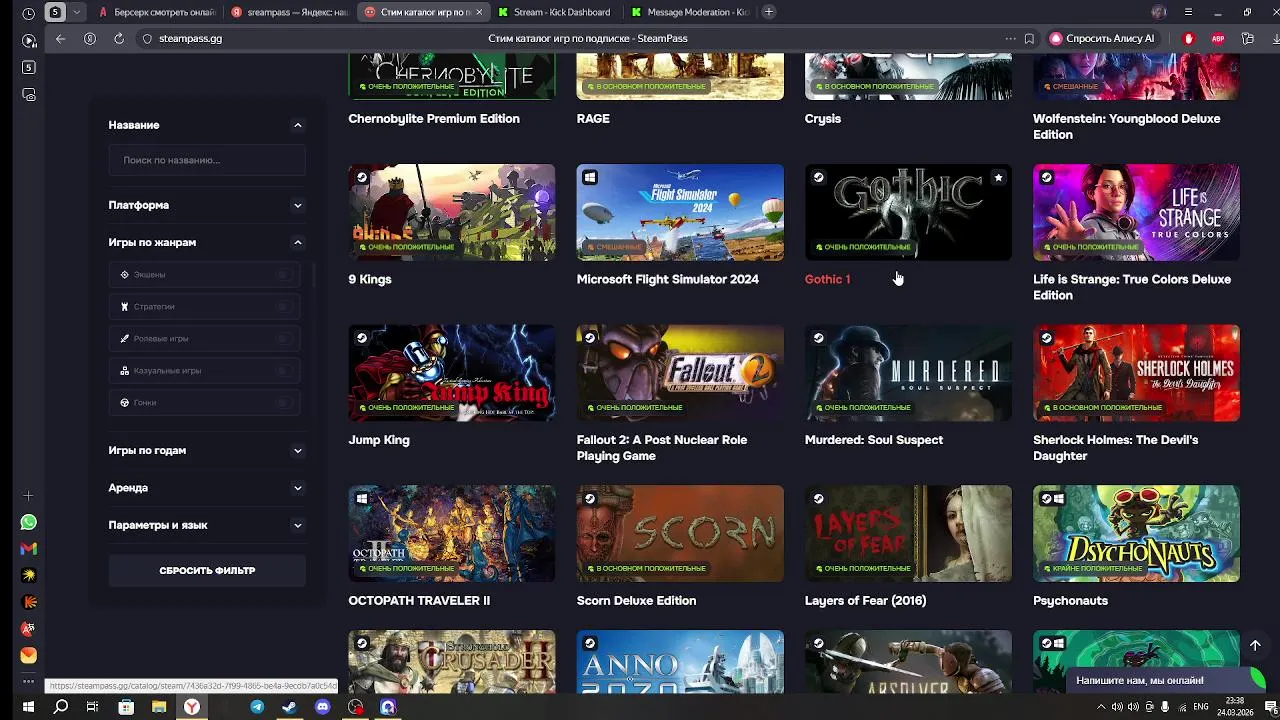This screenshot has height=720, width=1280.
Task: Switch to the Берсерк смотреть онлайн tab
Action: pos(157,12)
